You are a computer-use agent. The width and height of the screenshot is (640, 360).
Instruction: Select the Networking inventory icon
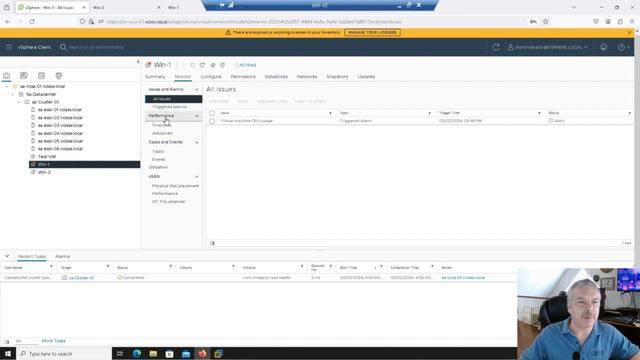click(59, 76)
